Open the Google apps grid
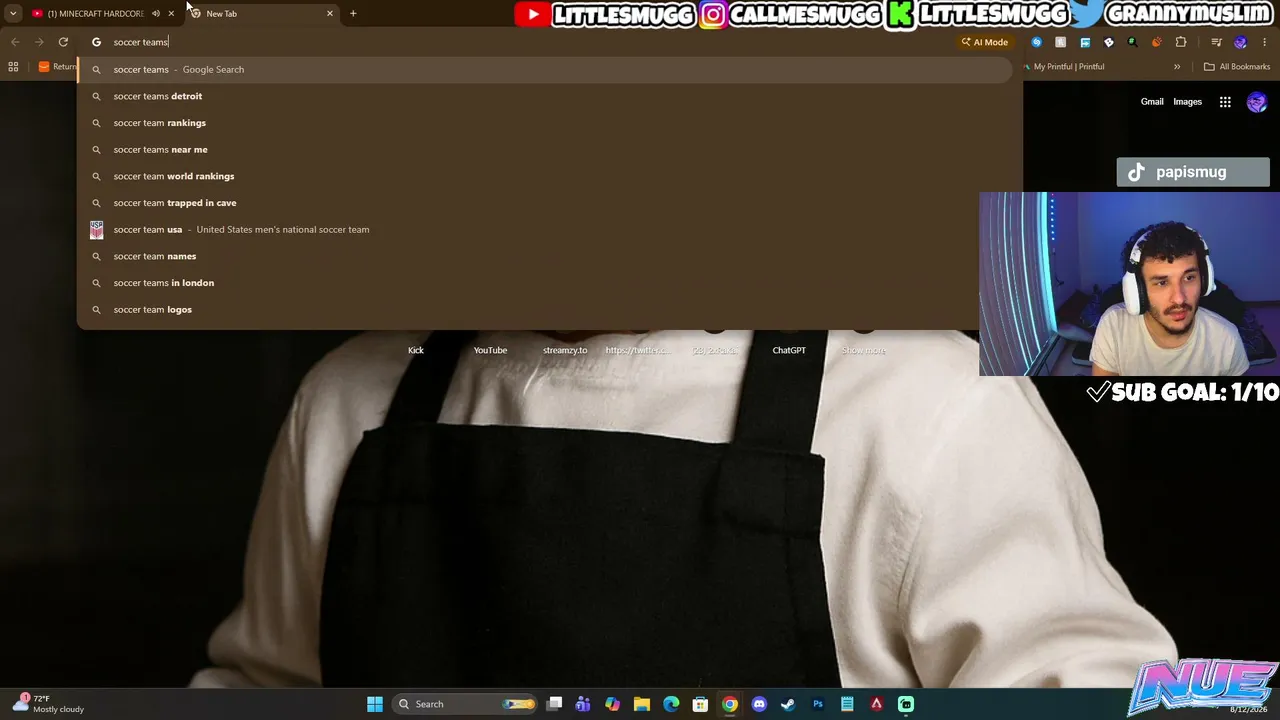The height and width of the screenshot is (720, 1280). (x=1225, y=102)
